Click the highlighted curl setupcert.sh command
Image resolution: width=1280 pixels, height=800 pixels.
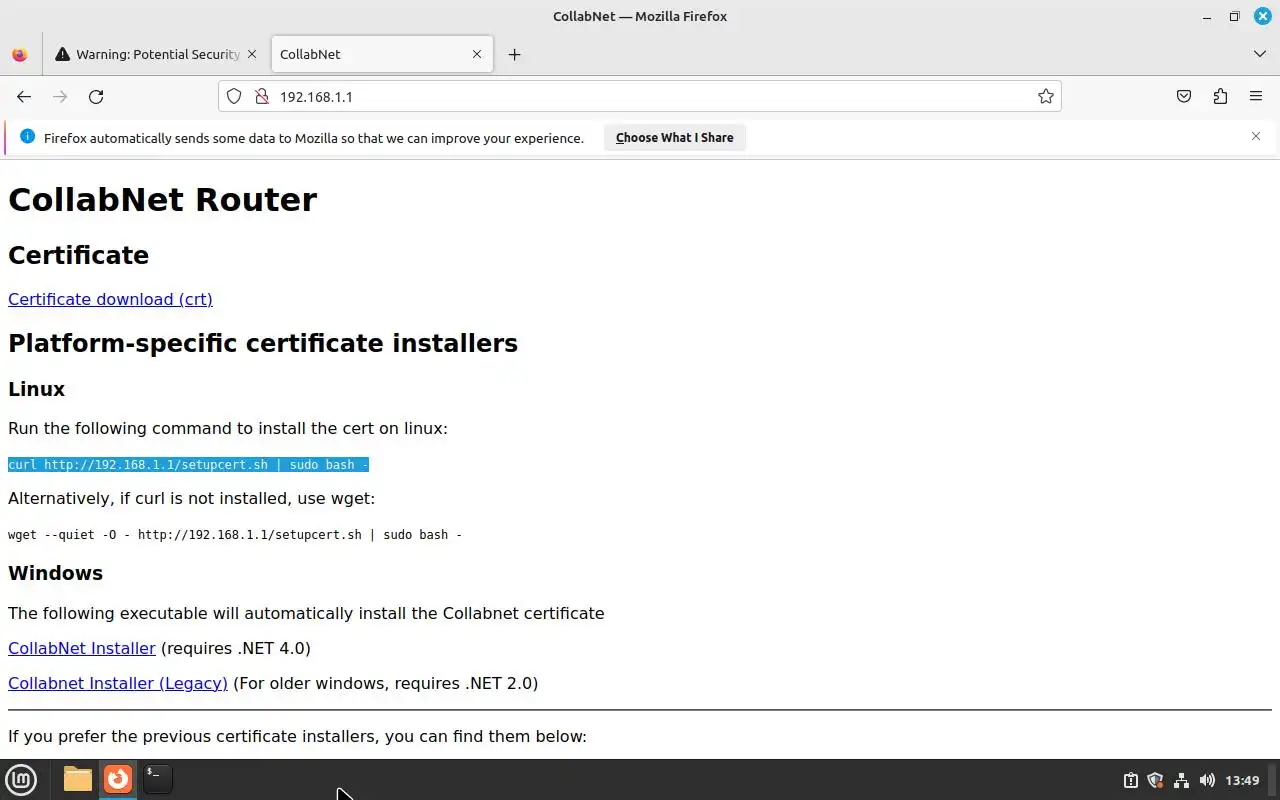pyautogui.click(x=188, y=465)
